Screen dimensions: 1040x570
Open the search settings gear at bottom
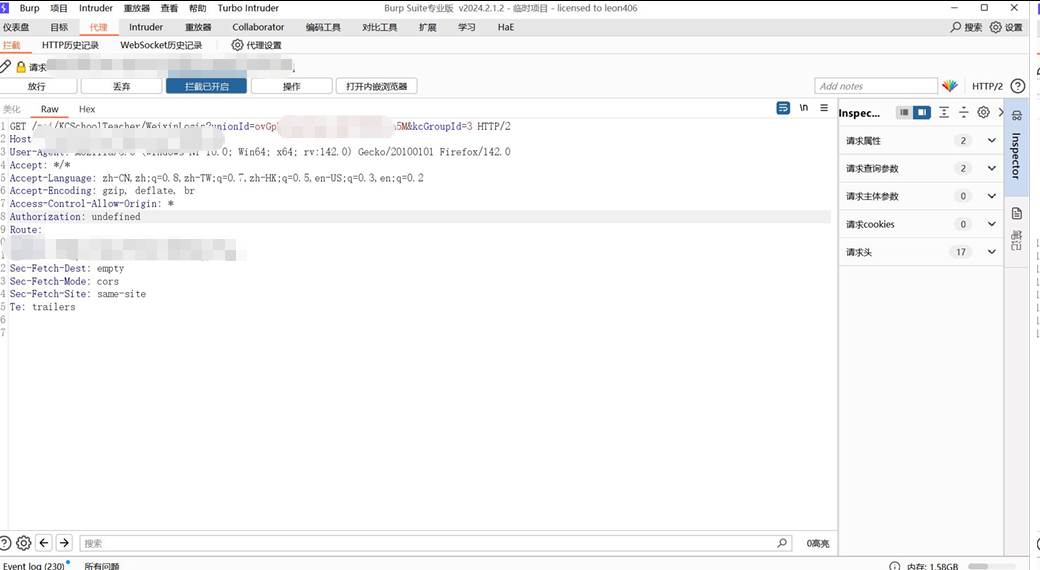click(24, 543)
